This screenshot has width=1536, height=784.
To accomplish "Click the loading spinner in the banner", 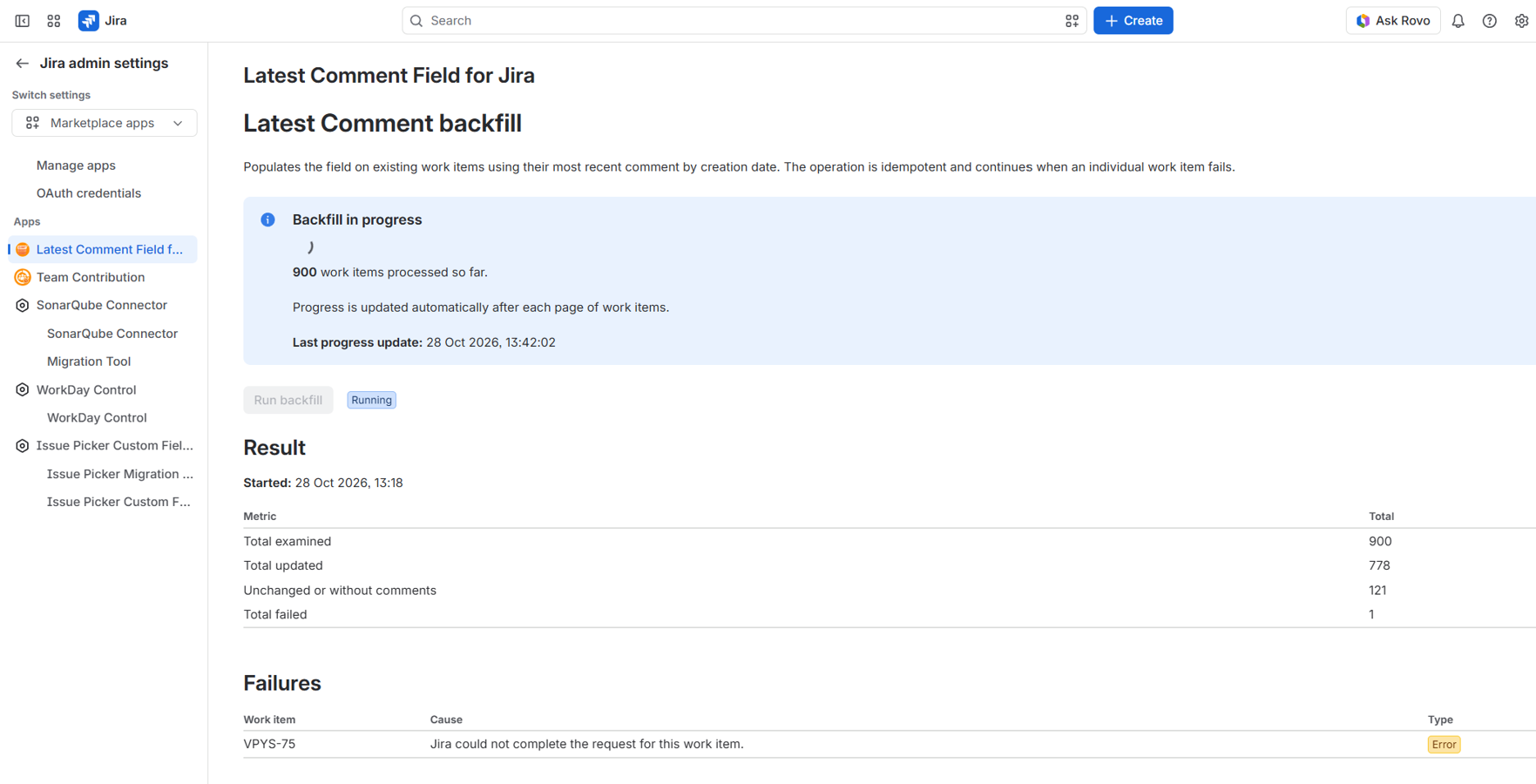I will tap(308, 248).
